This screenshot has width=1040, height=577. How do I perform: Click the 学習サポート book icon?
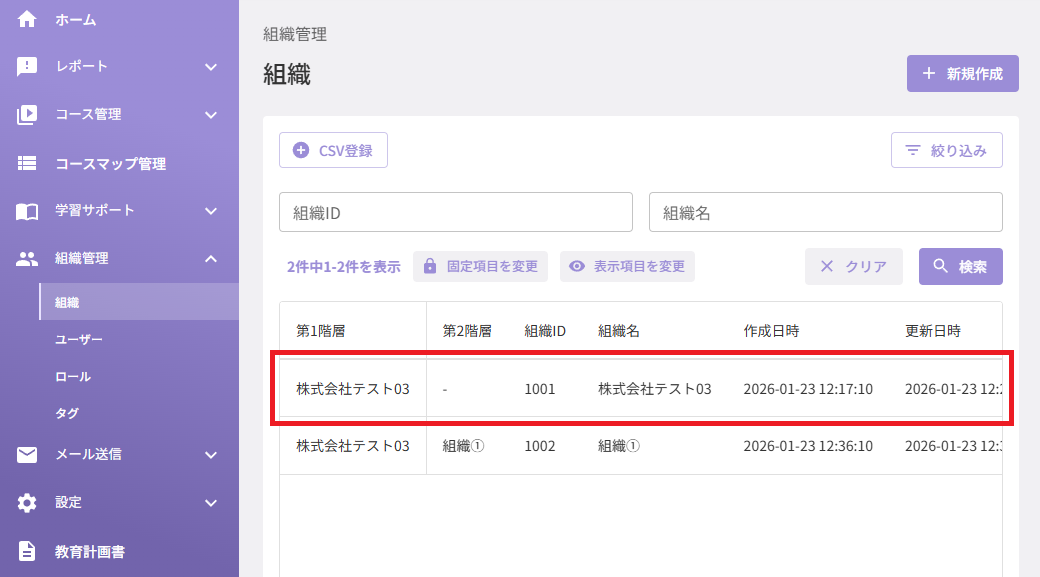pos(27,211)
